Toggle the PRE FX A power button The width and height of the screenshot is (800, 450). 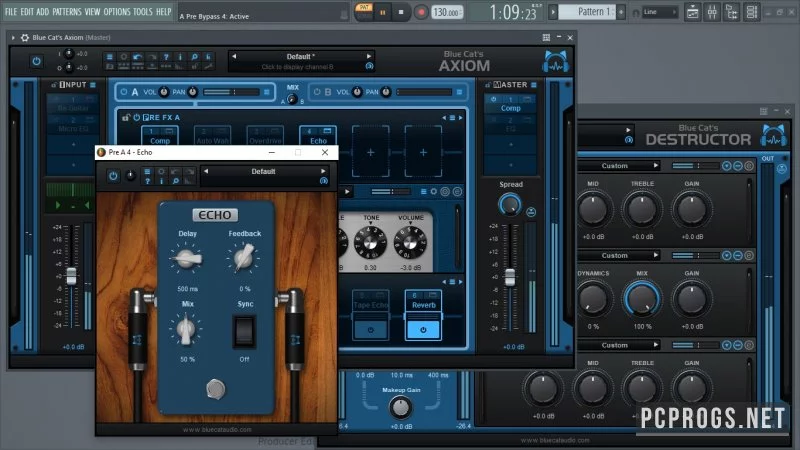[136, 117]
